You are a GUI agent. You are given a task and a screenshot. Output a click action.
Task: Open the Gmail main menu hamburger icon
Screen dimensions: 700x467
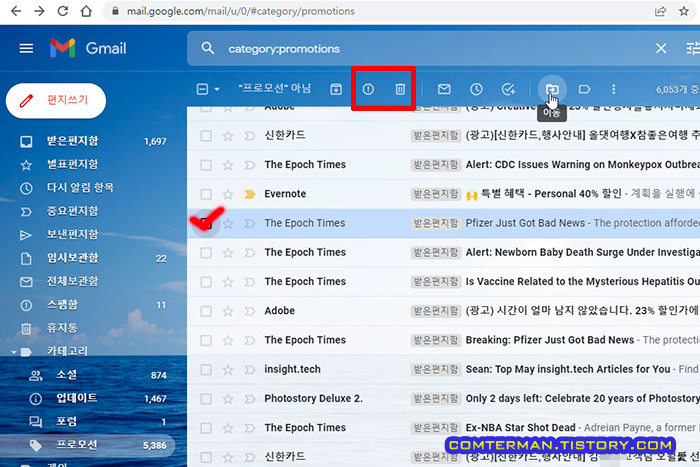tap(26, 48)
